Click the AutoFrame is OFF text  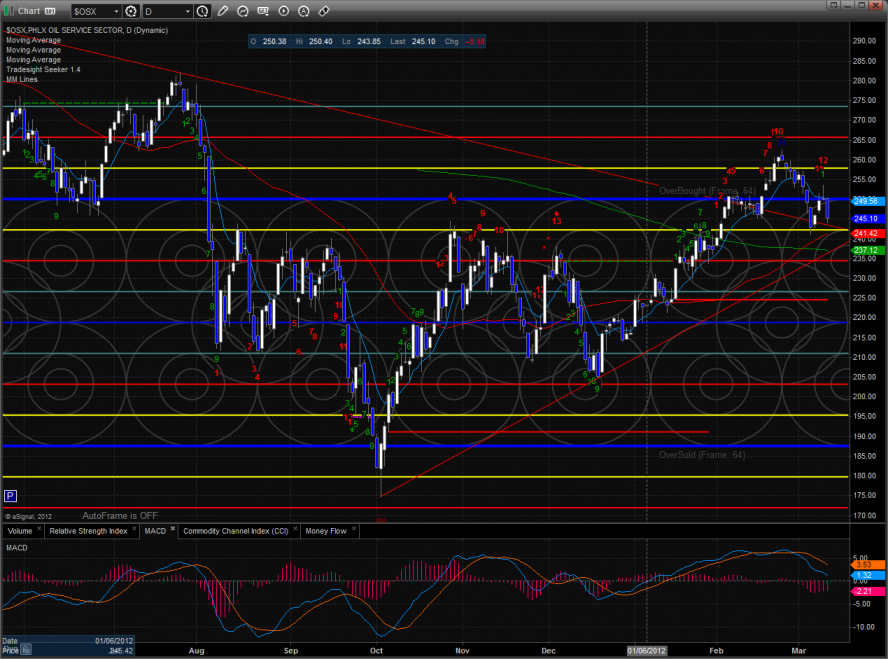(x=120, y=515)
